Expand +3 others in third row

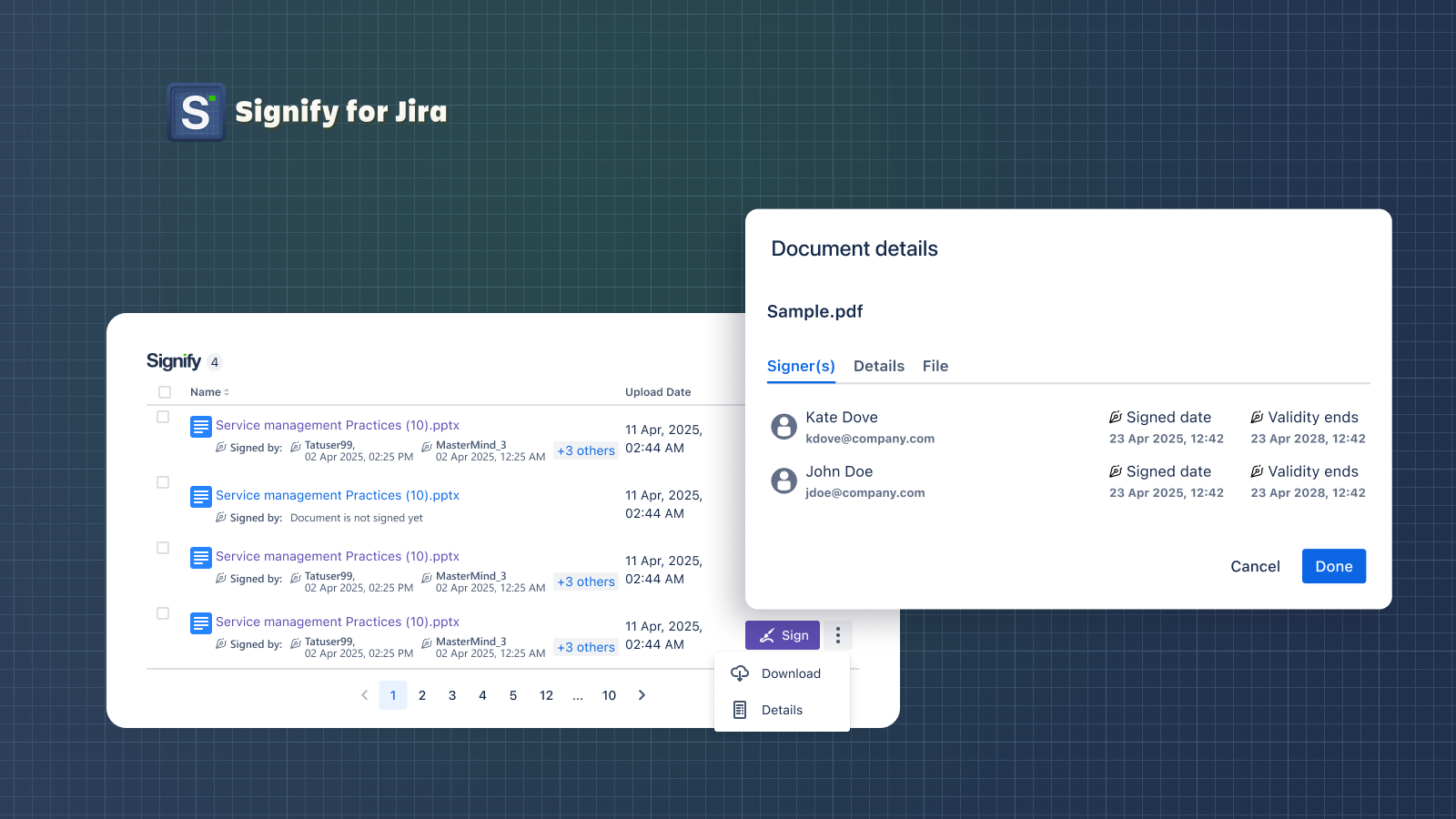(586, 581)
